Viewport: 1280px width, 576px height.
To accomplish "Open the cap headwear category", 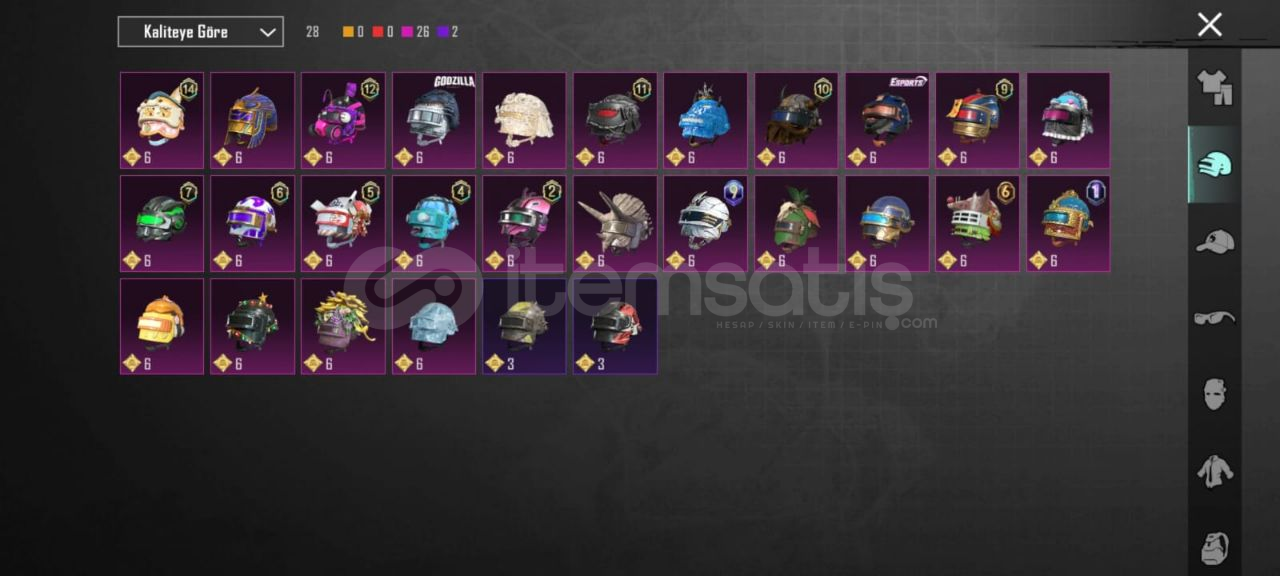I will (1214, 241).
